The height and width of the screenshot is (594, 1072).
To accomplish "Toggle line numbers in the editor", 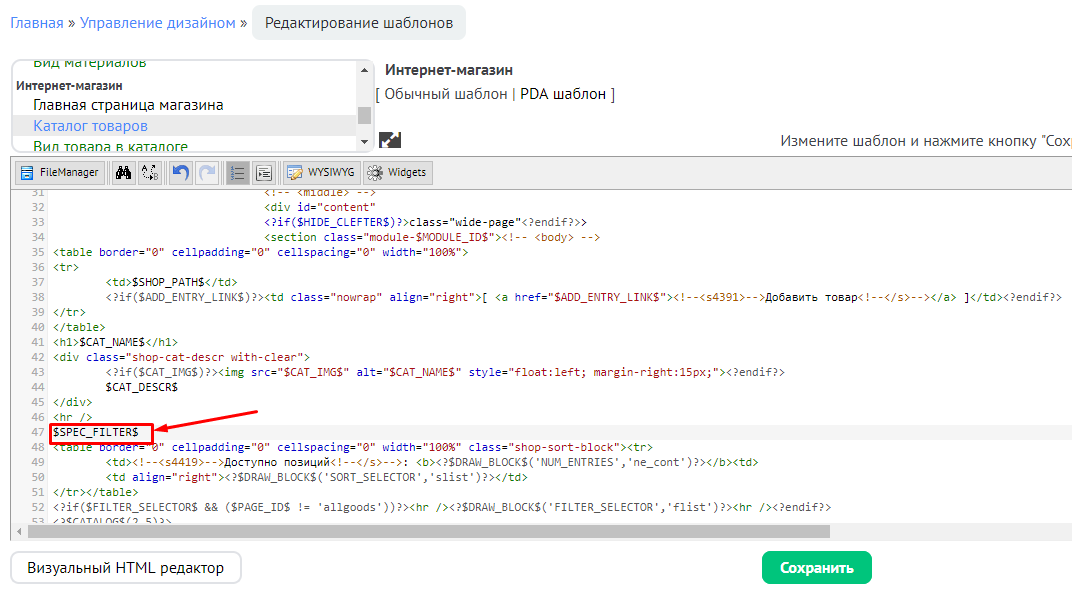I will coord(237,172).
